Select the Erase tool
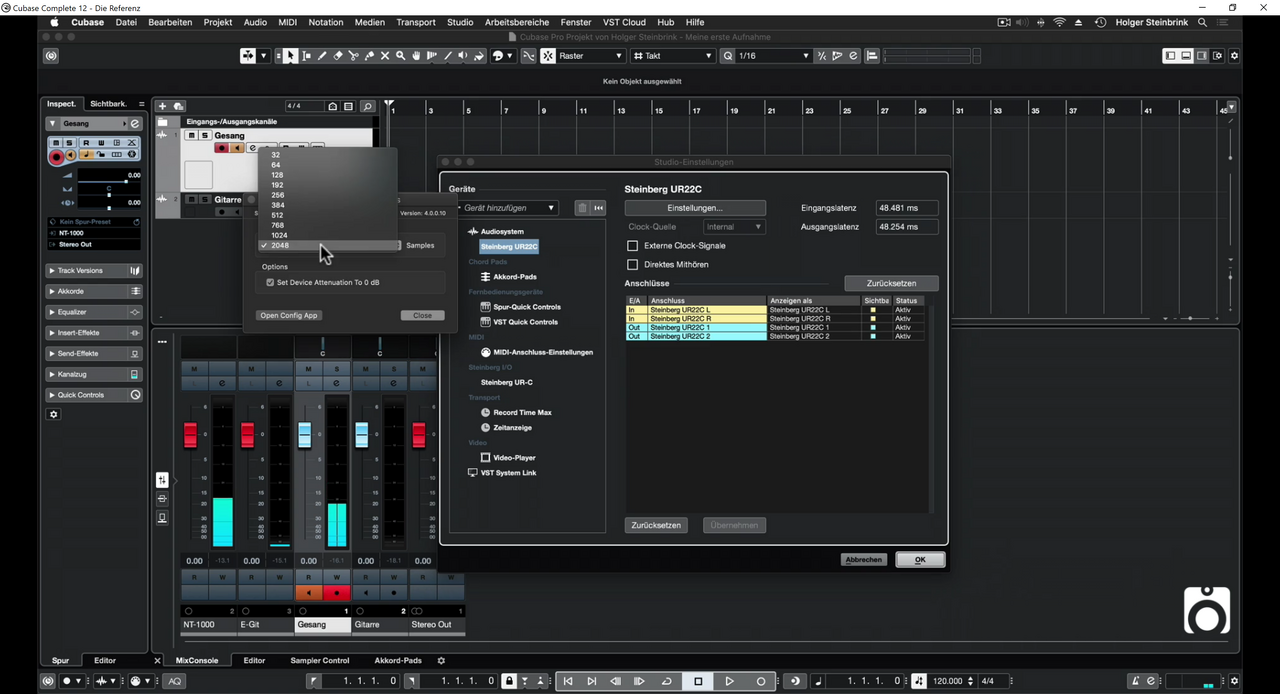 tap(338, 56)
